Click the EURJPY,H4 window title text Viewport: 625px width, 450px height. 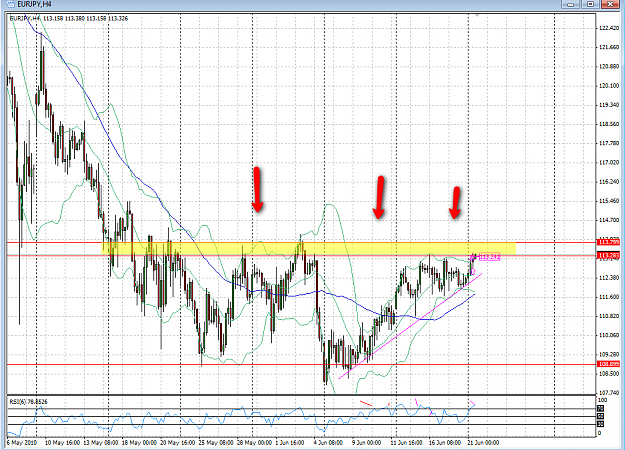pos(34,4)
